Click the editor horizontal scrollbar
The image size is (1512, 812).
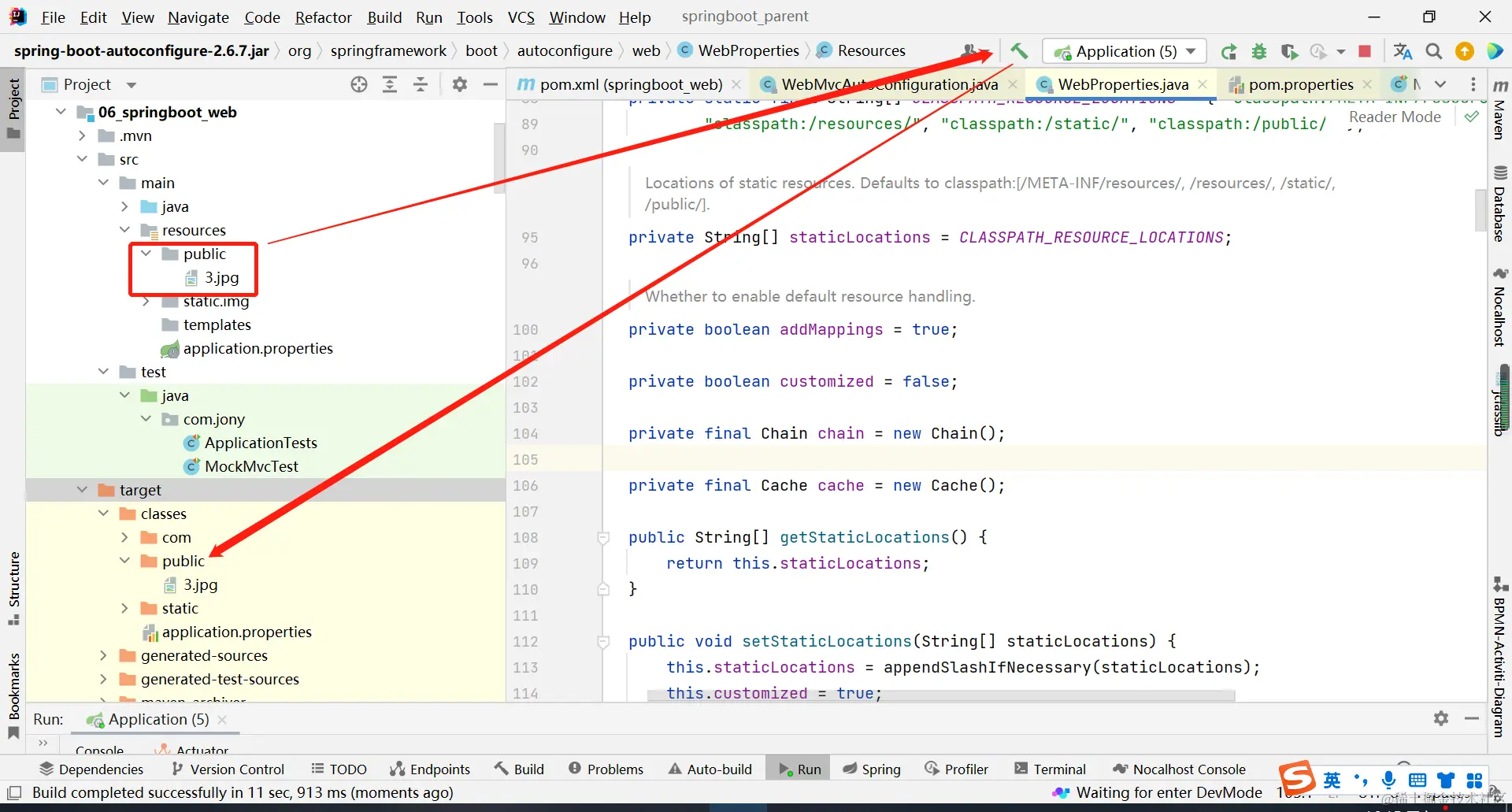941,695
